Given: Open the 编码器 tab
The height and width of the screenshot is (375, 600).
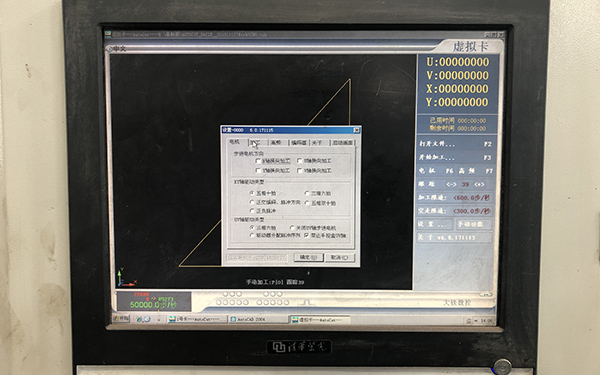Looking at the screenshot, I should (299, 143).
